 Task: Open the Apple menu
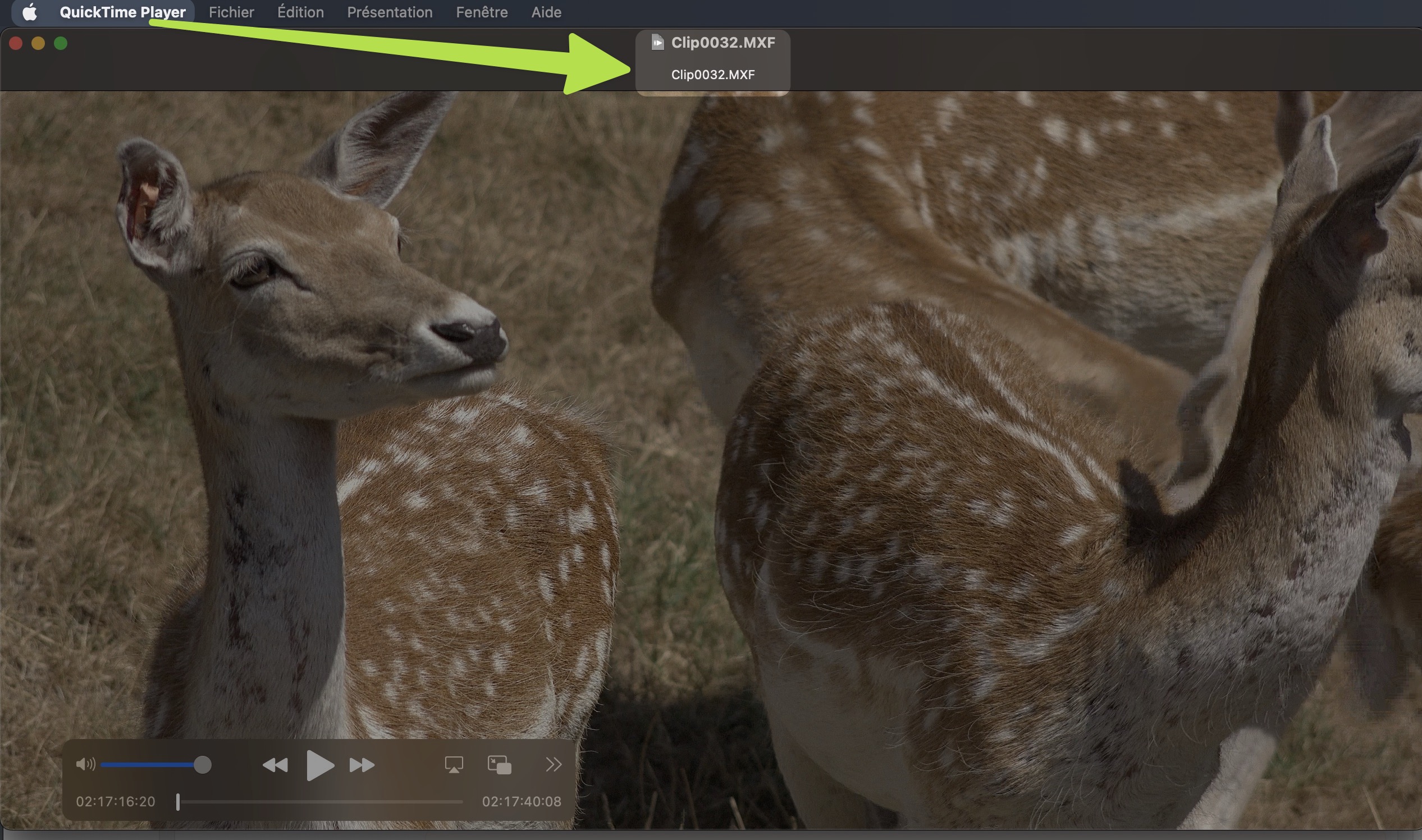click(x=29, y=12)
